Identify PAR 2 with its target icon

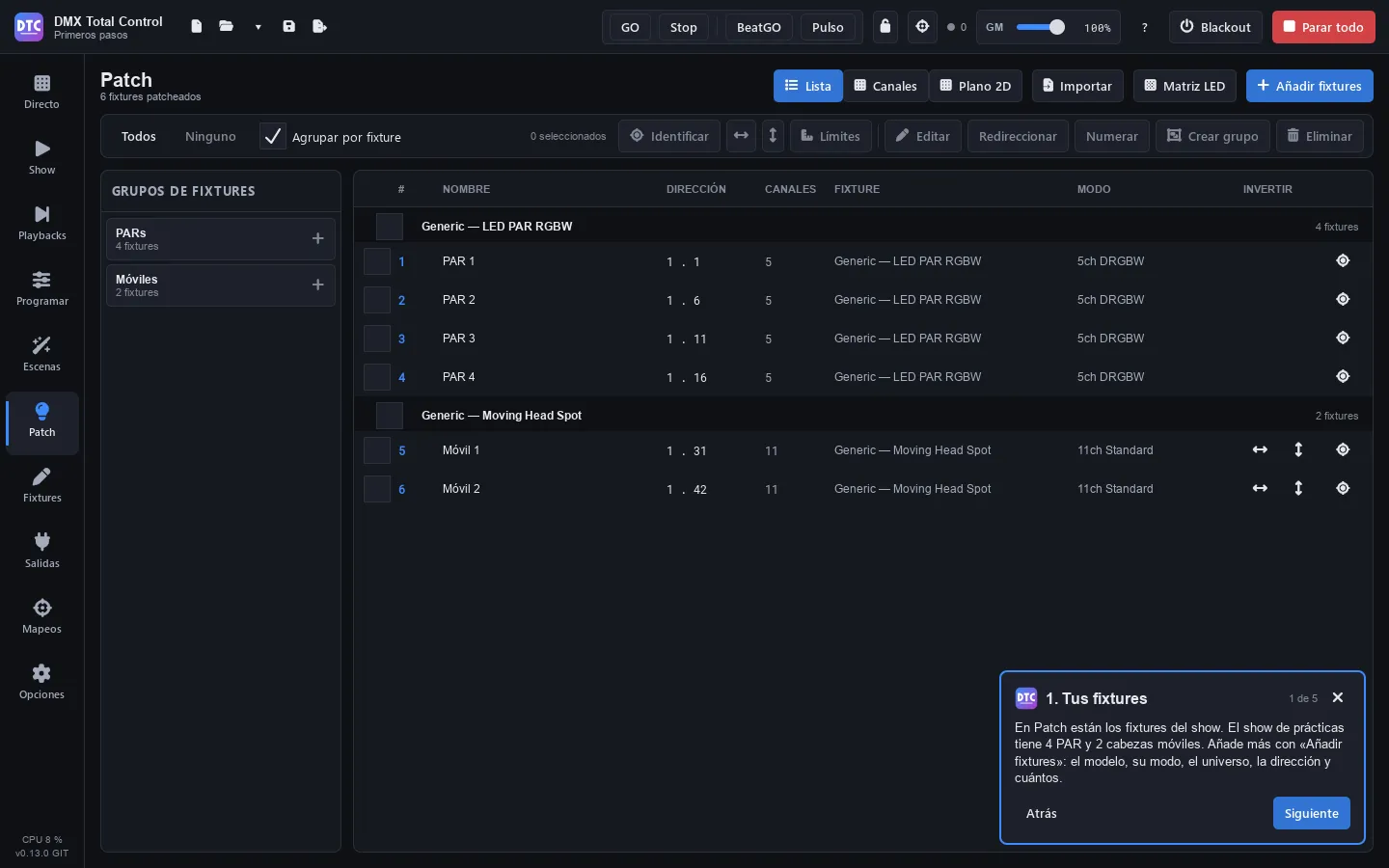(x=1343, y=300)
